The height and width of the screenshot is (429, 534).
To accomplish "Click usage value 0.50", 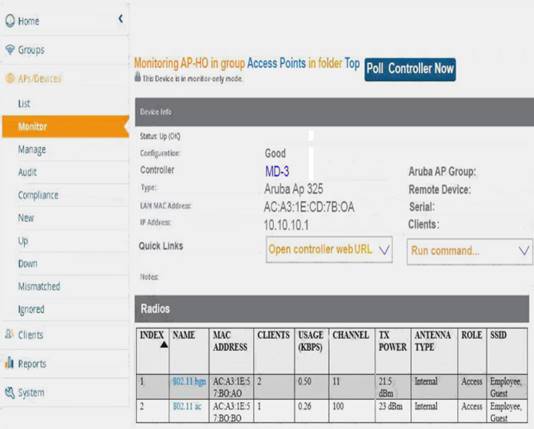I will pyautogui.click(x=304, y=381).
